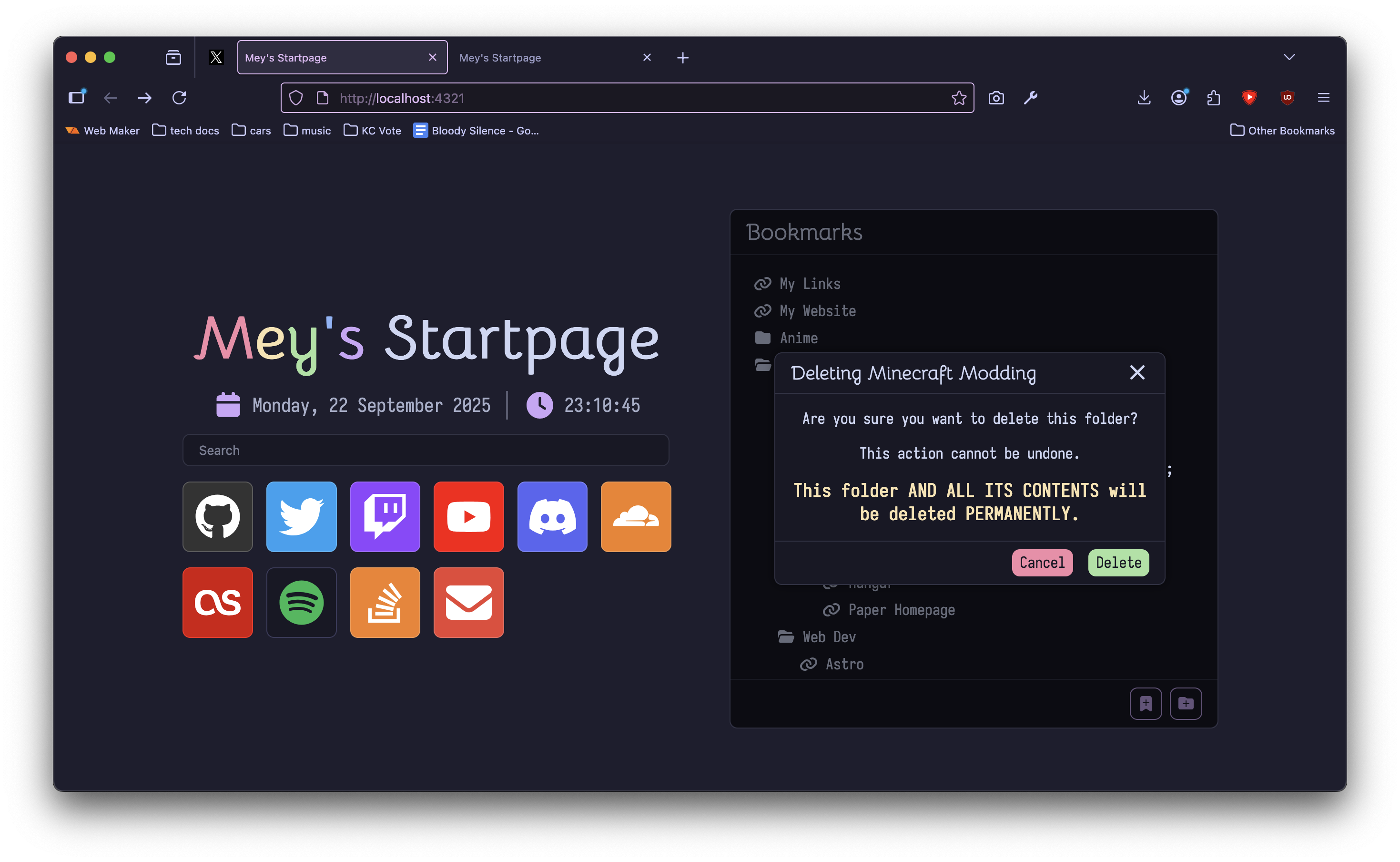Toggle the SponsorBlock extension icon
The width and height of the screenshot is (1400, 862).
click(x=1249, y=97)
